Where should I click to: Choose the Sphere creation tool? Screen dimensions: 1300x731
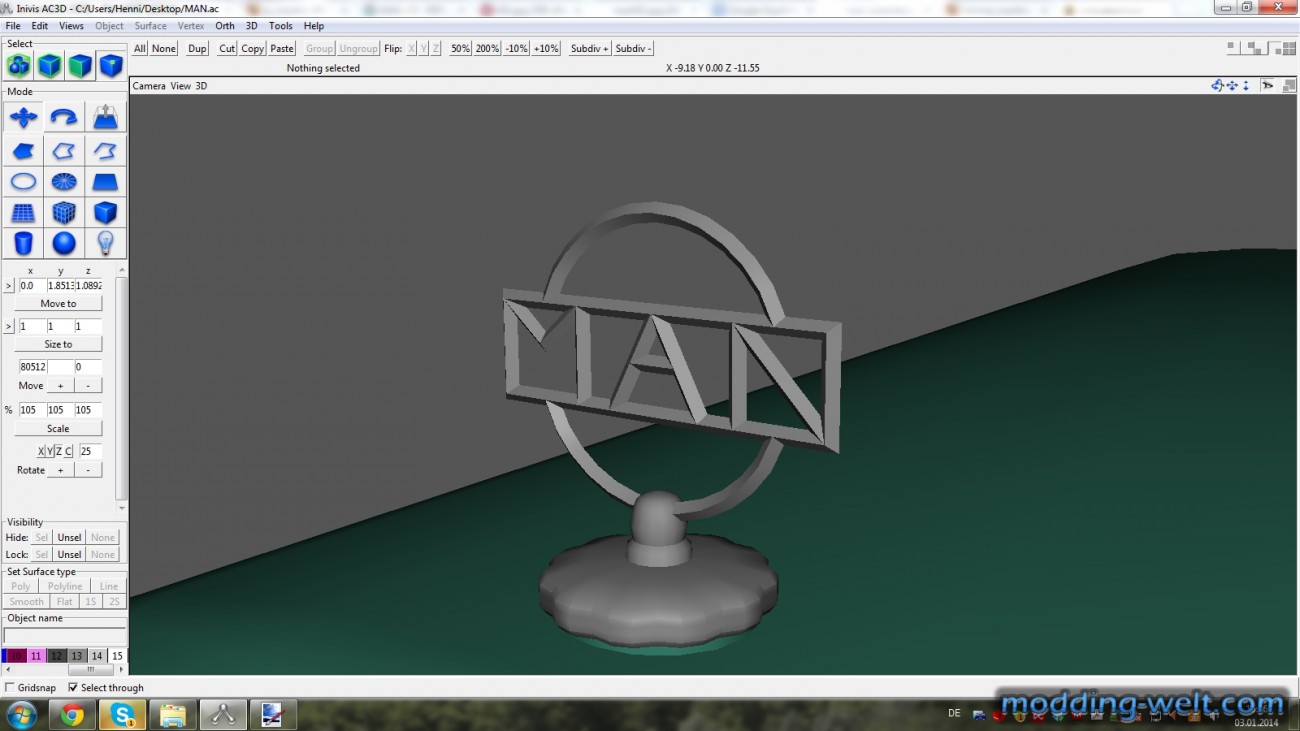pos(64,243)
